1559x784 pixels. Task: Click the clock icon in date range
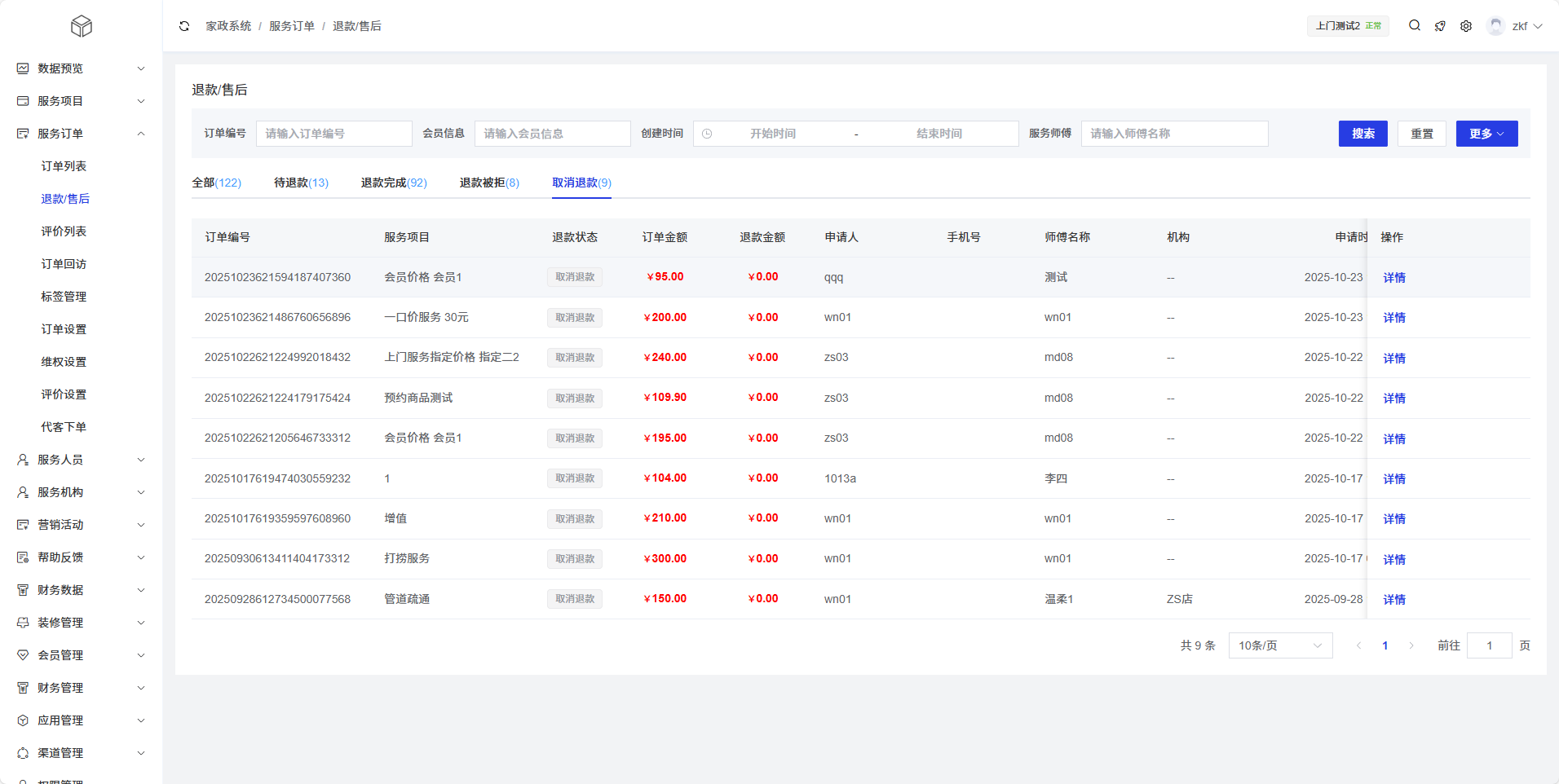[x=707, y=134]
